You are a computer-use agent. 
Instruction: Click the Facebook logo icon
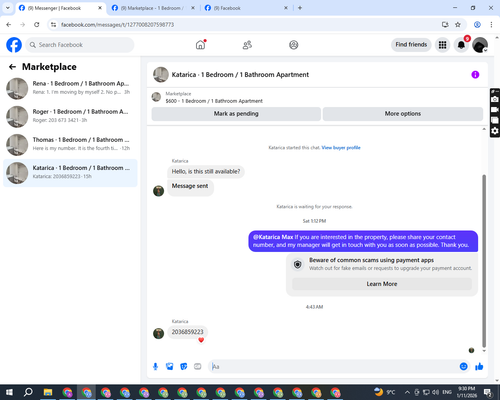coord(14,45)
